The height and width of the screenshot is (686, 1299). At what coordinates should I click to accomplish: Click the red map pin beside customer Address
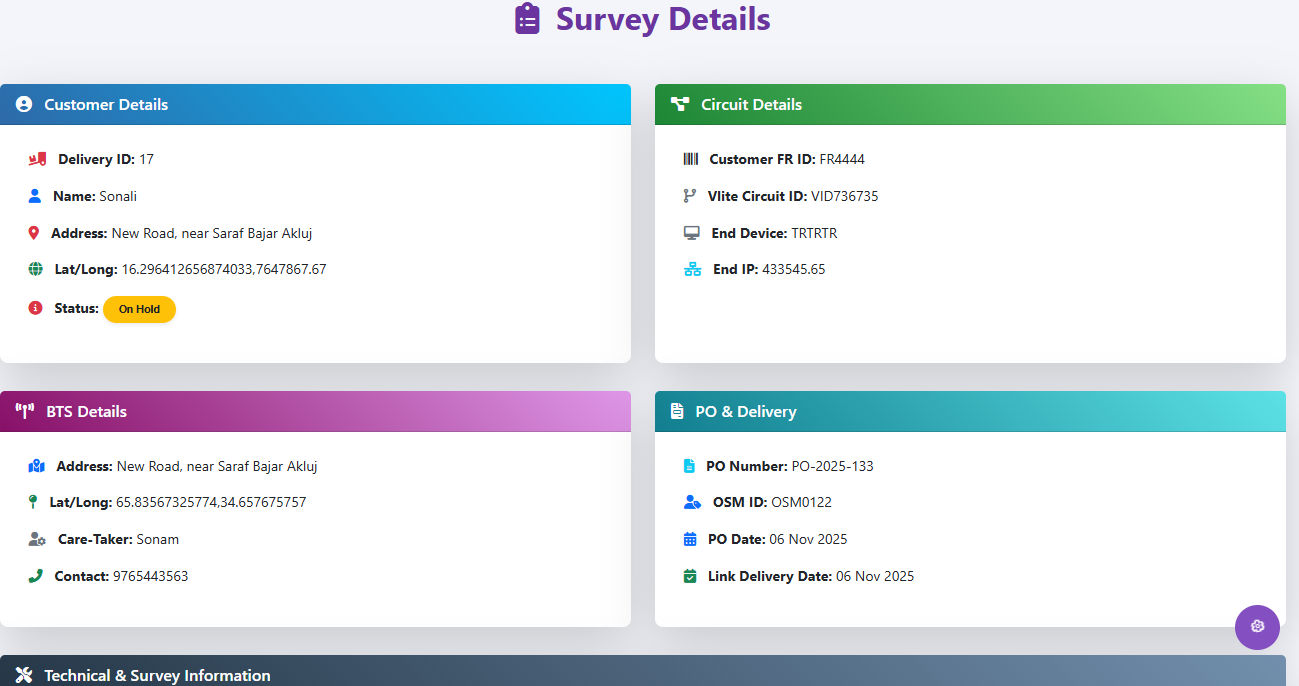[x=34, y=233]
